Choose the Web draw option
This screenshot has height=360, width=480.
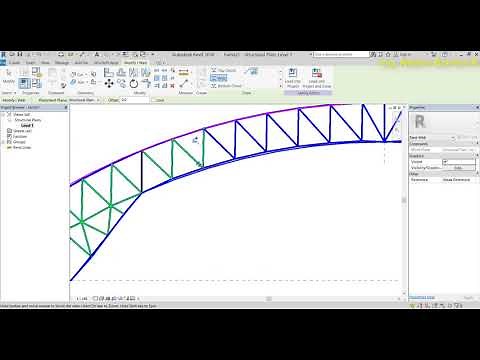219,78
